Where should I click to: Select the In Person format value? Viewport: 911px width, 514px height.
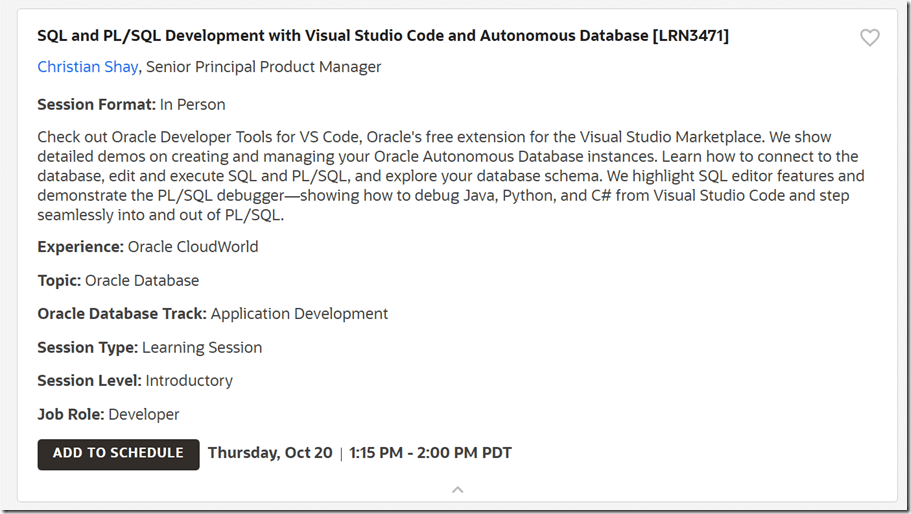pyautogui.click(x=193, y=104)
